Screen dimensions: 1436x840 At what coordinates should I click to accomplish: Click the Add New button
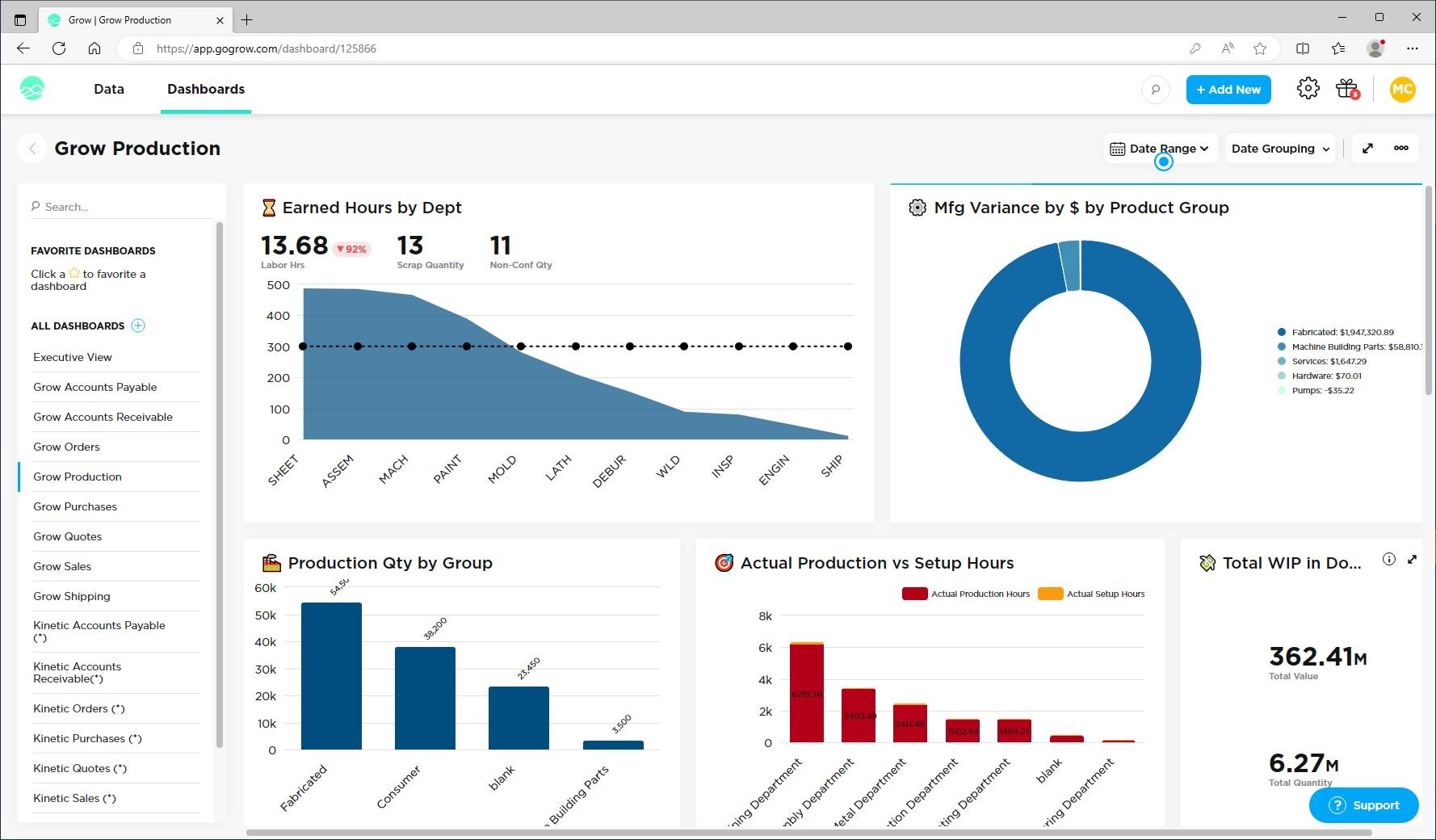1228,90
